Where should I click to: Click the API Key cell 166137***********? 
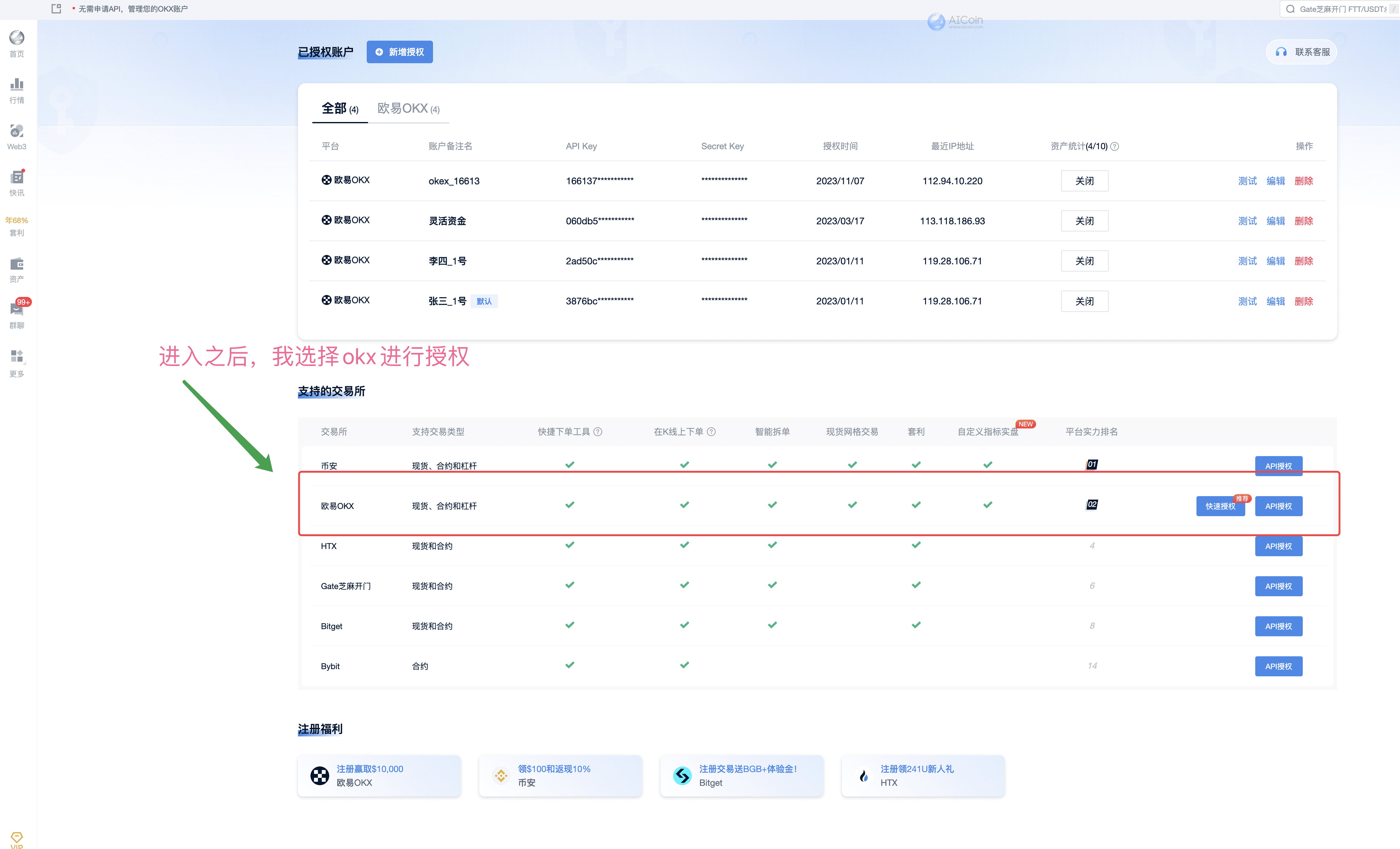[x=599, y=181]
